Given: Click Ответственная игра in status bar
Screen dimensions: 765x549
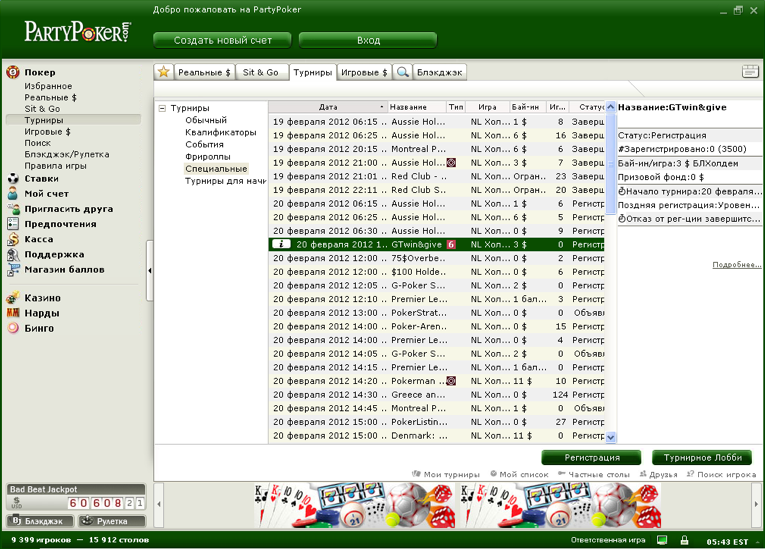Looking at the screenshot, I should [x=608, y=540].
